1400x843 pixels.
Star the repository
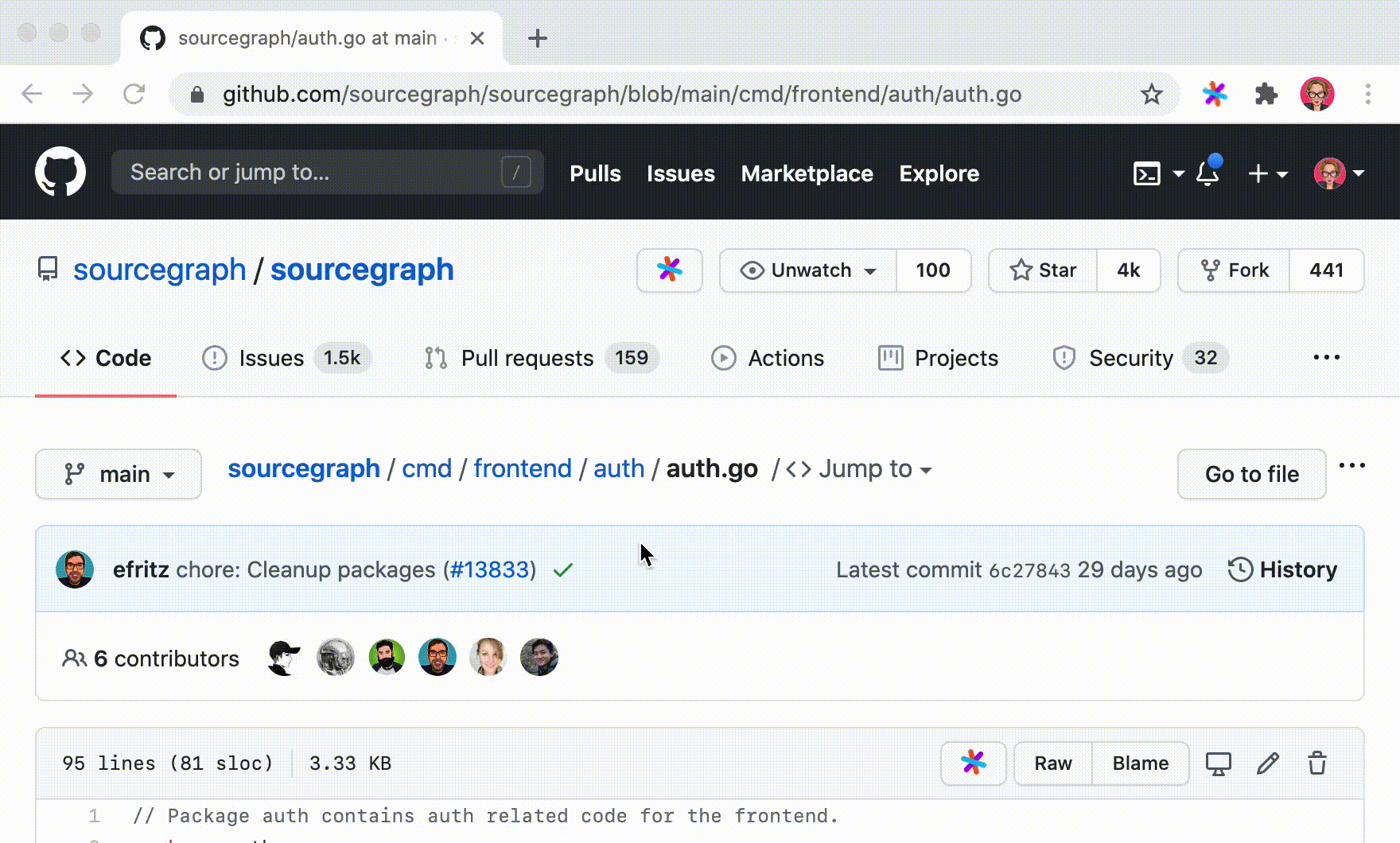tap(1043, 270)
